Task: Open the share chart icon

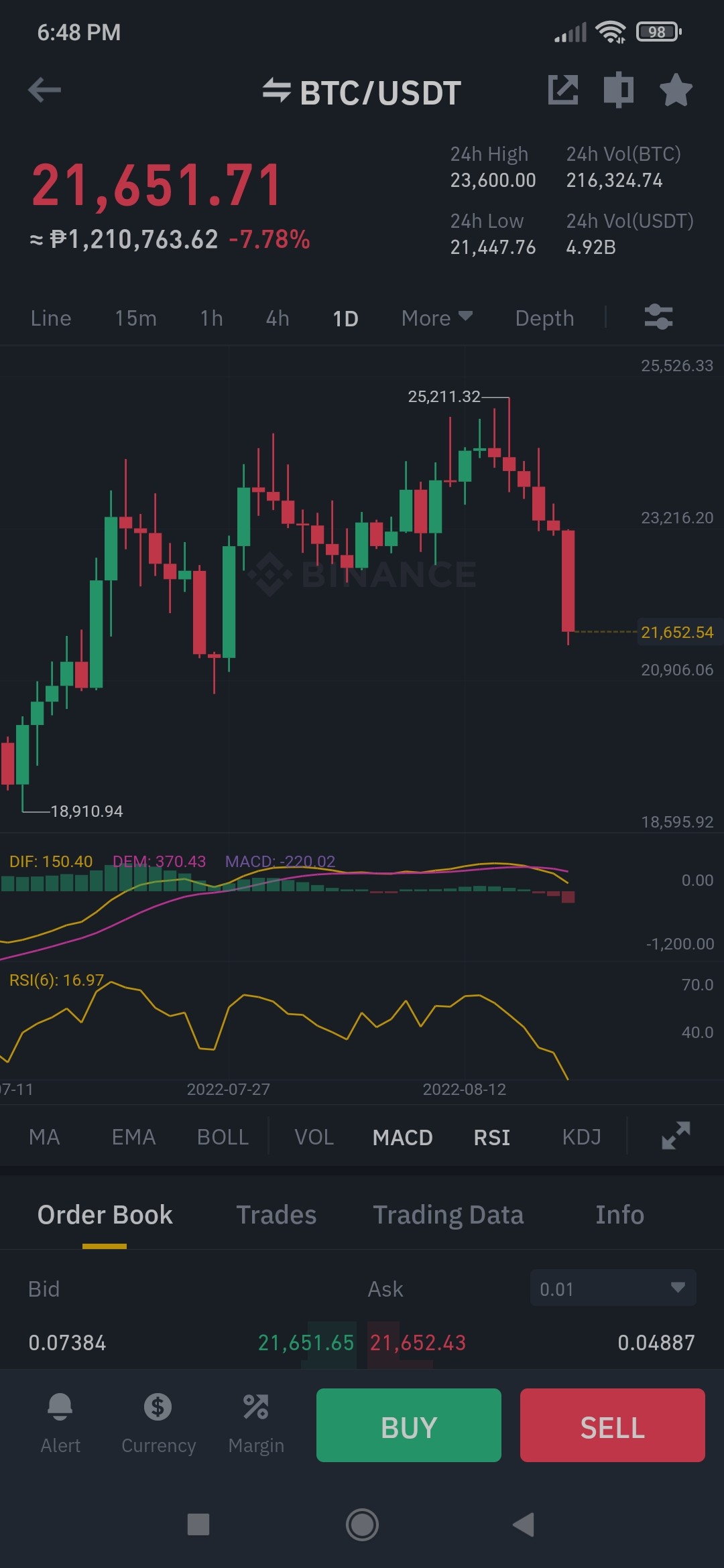Action: coord(563,90)
